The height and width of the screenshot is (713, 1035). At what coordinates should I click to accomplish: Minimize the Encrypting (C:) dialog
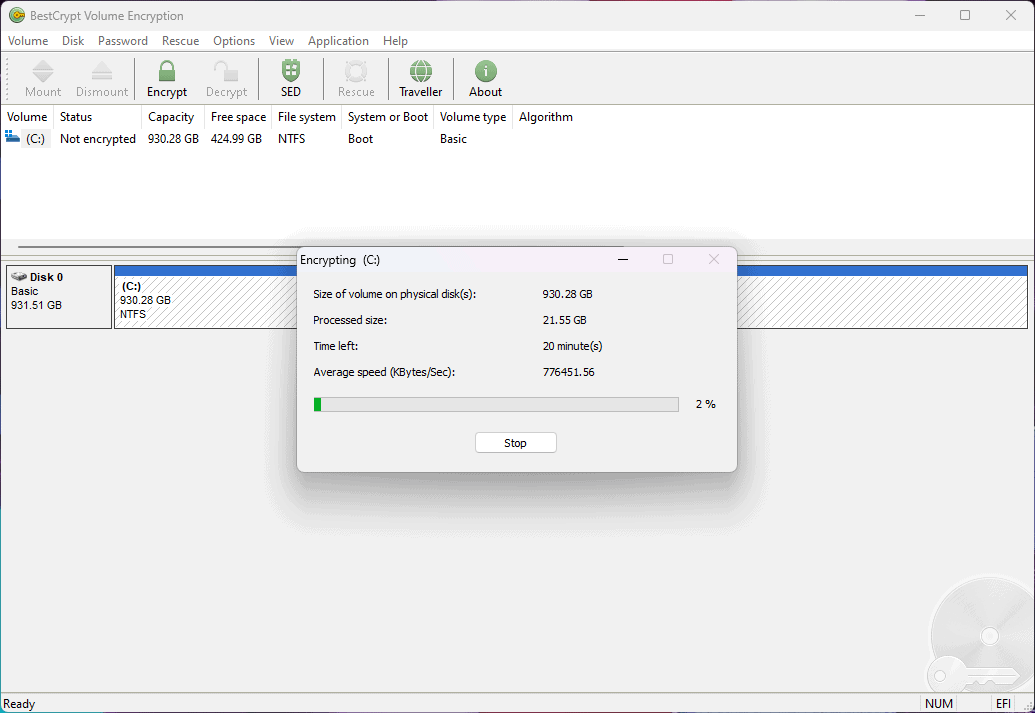pos(622,259)
